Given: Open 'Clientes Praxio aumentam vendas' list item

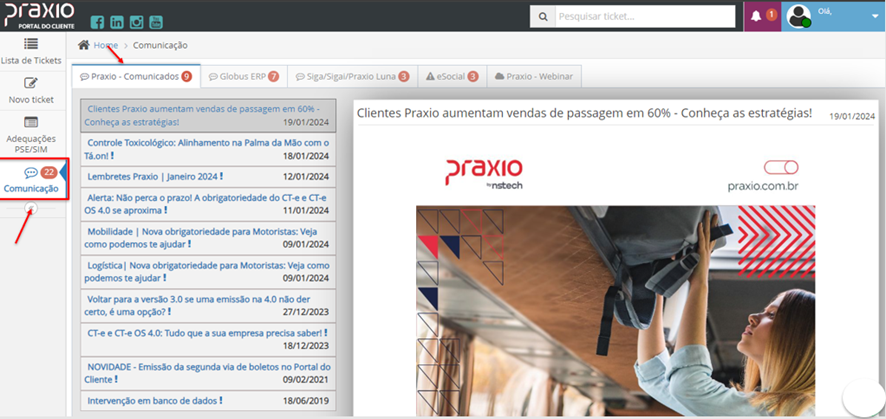Looking at the screenshot, I should [x=208, y=115].
